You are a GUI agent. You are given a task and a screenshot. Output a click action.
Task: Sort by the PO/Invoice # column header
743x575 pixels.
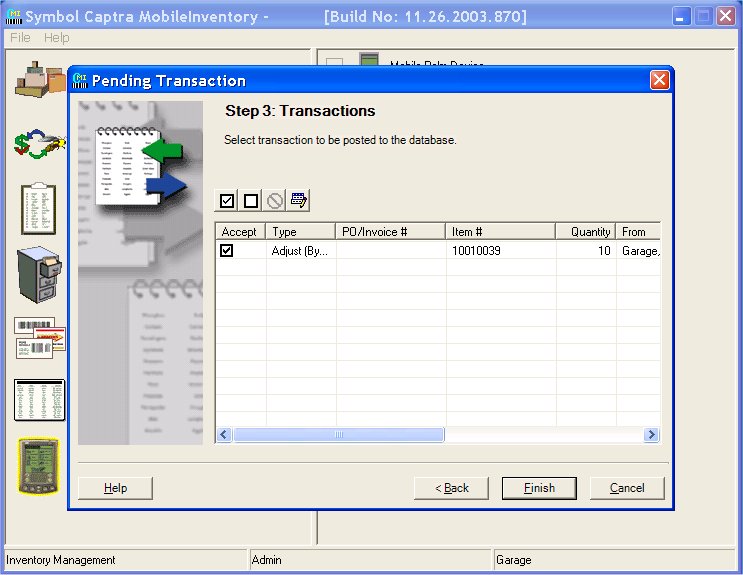[x=390, y=231]
